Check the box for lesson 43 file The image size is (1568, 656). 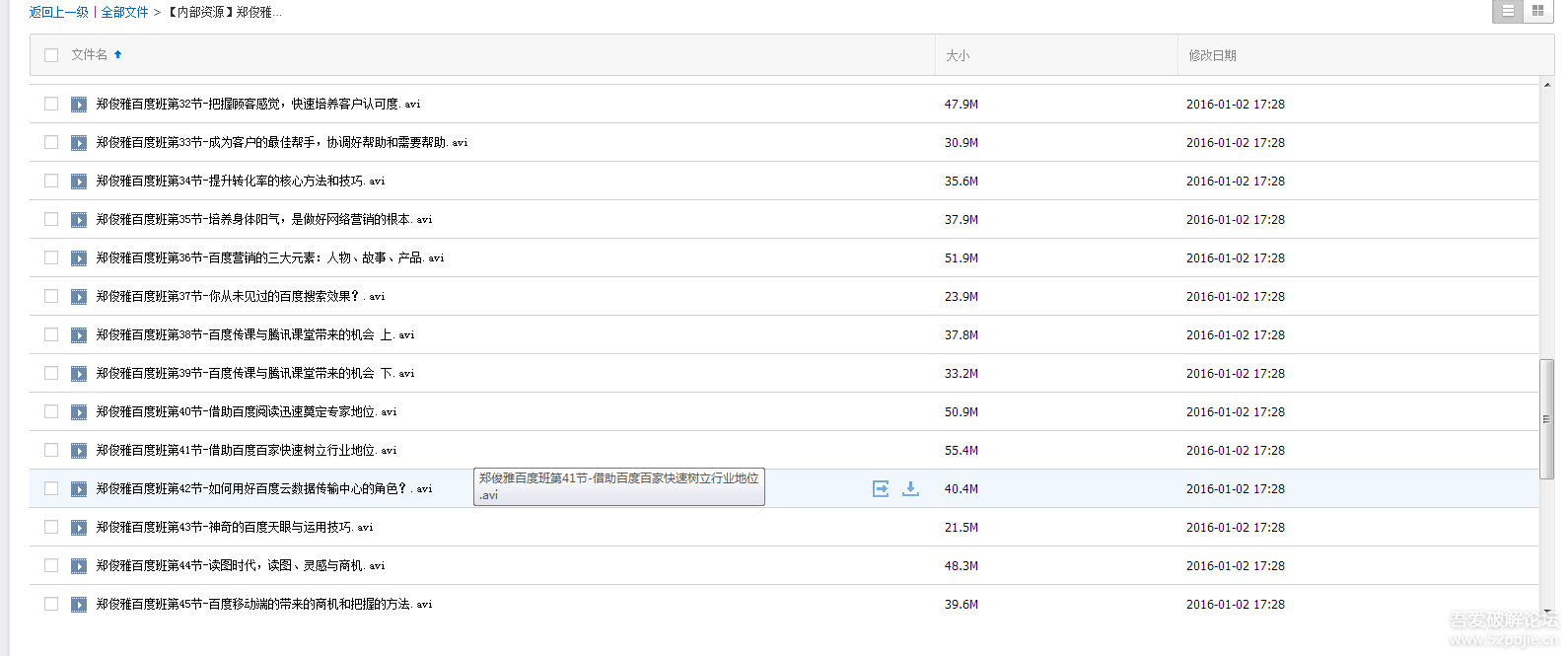point(51,527)
